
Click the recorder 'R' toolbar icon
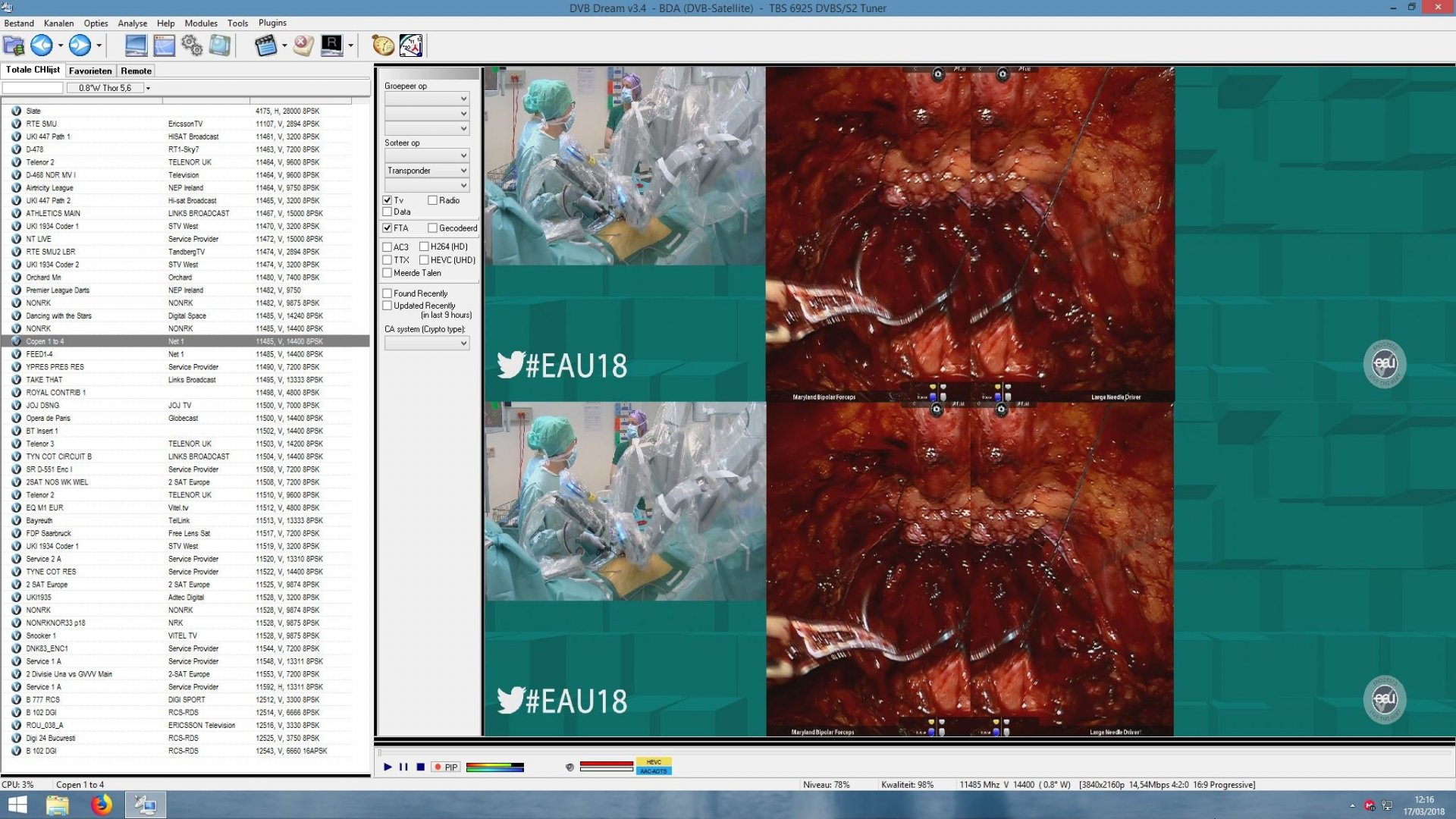[332, 45]
